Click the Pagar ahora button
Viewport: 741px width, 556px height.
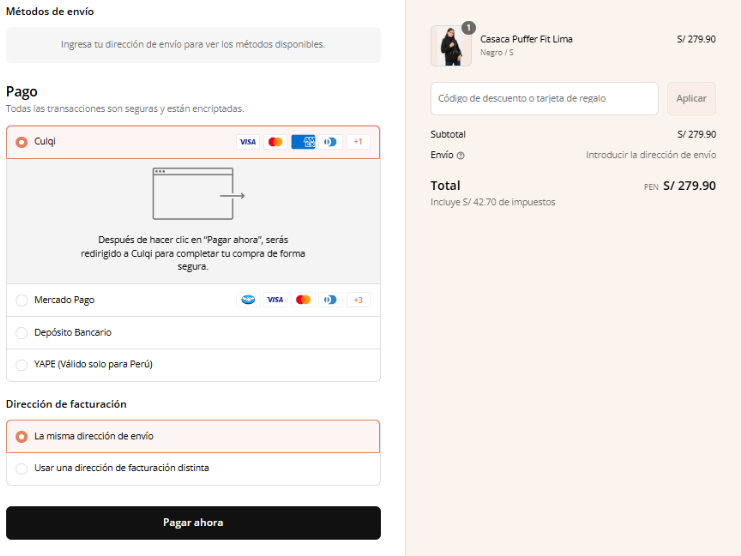[193, 522]
